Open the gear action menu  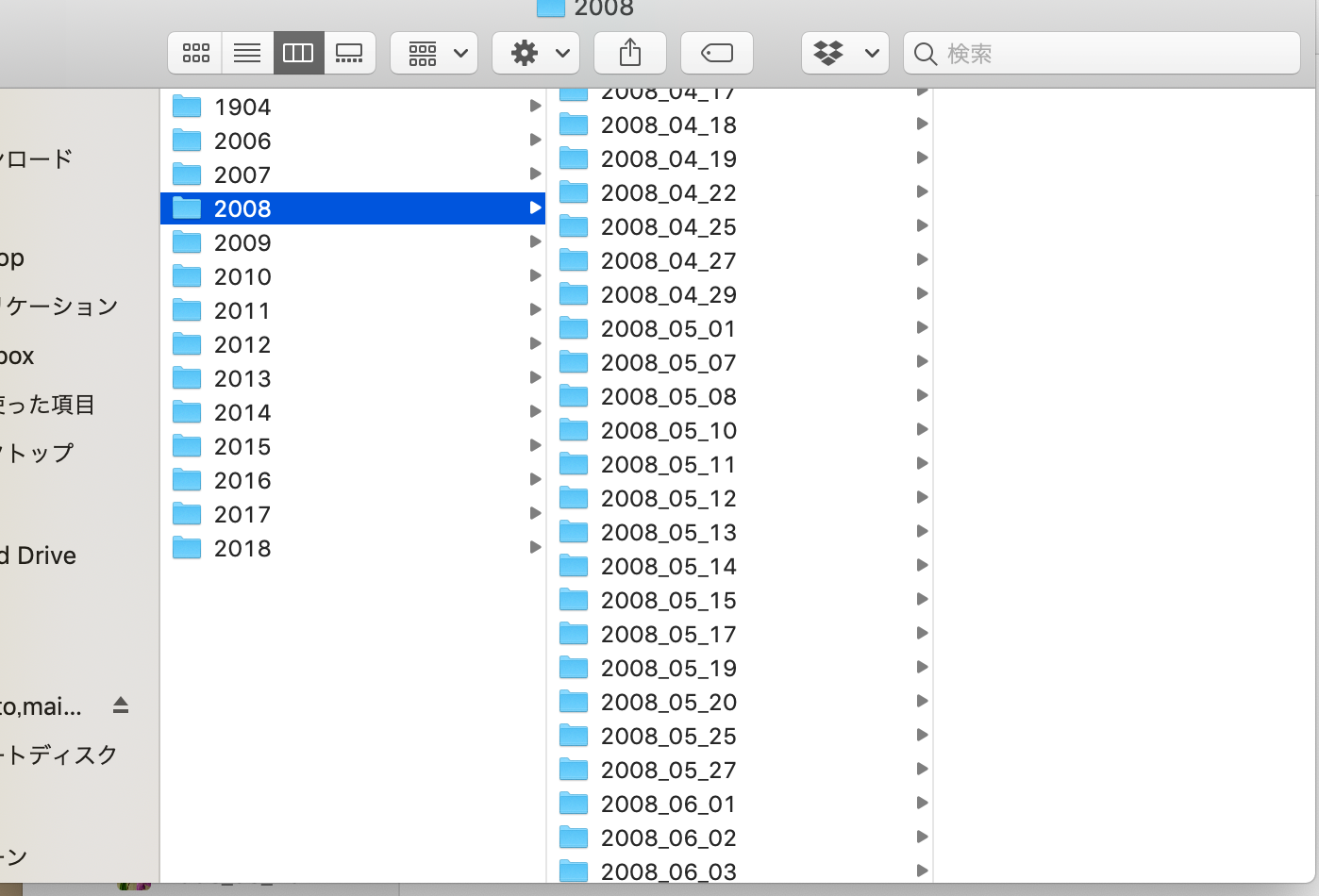(536, 53)
